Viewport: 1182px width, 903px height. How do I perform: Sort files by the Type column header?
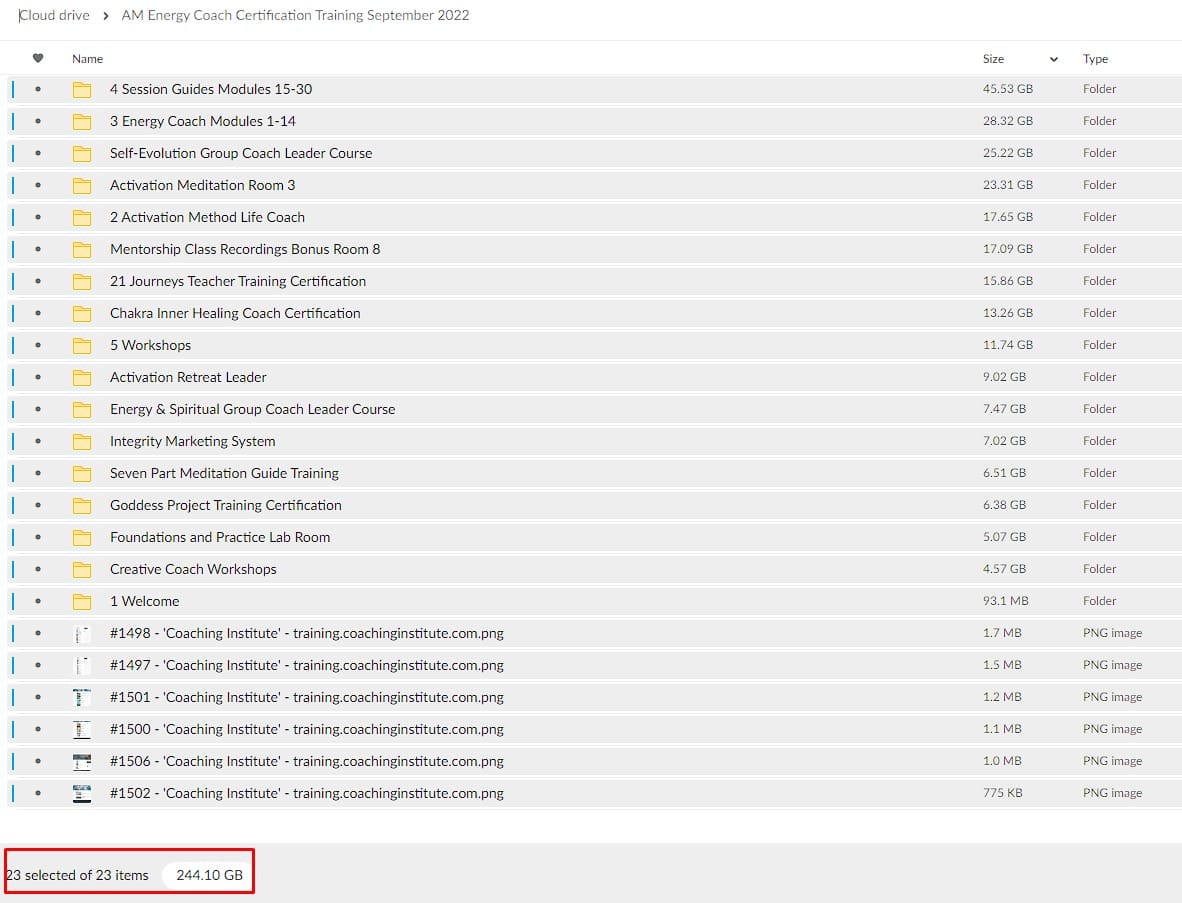click(x=1095, y=59)
